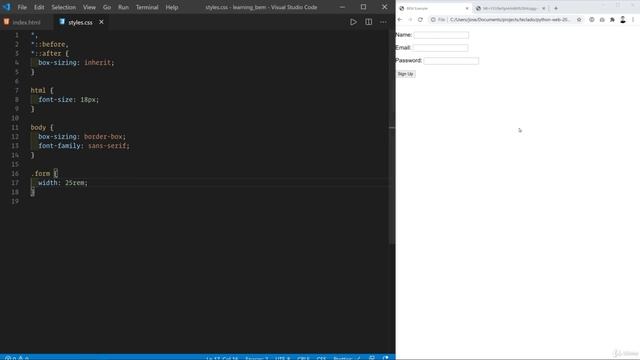The height and width of the screenshot is (360, 640).
Task: Open the View menu
Action: pyautogui.click(x=89, y=7)
